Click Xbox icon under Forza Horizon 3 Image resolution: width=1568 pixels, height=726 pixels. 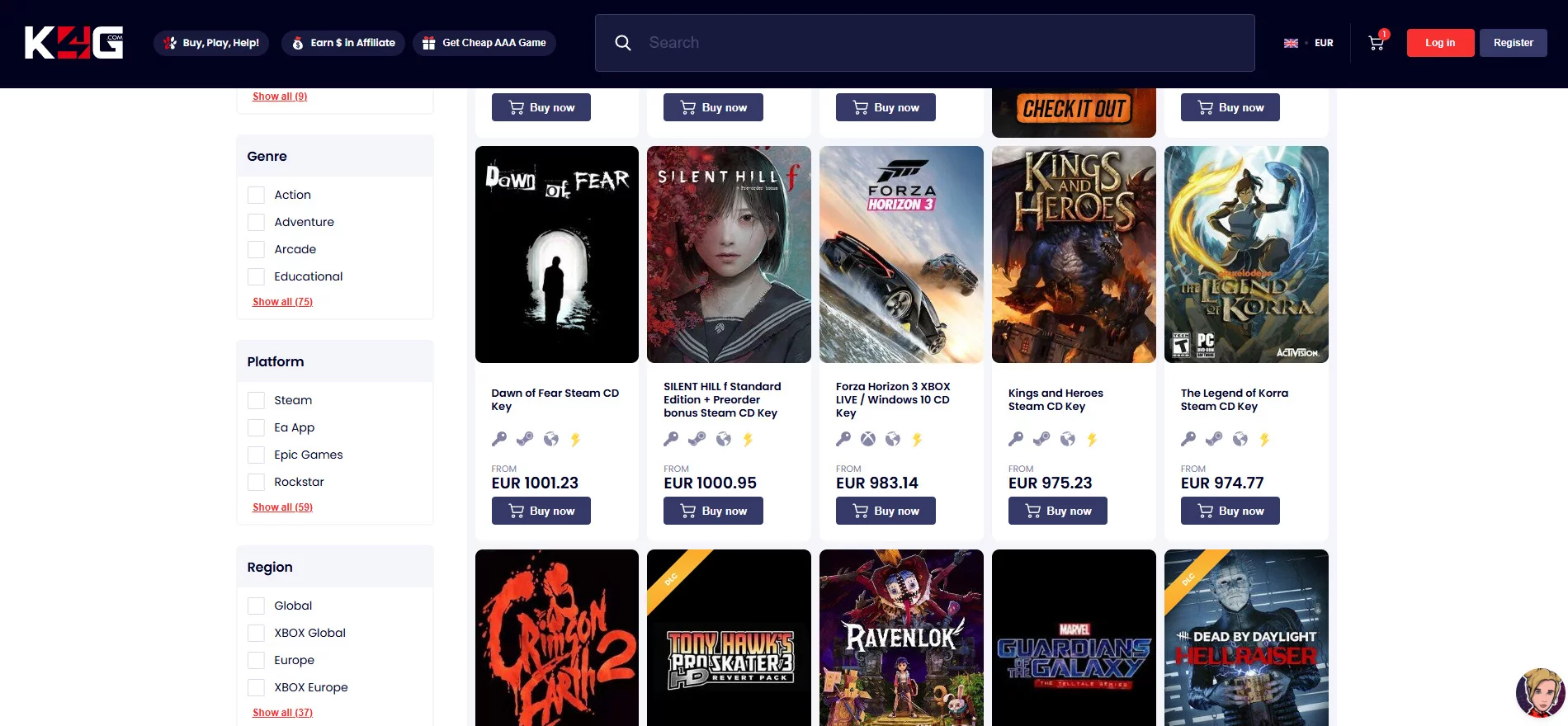[x=868, y=439]
